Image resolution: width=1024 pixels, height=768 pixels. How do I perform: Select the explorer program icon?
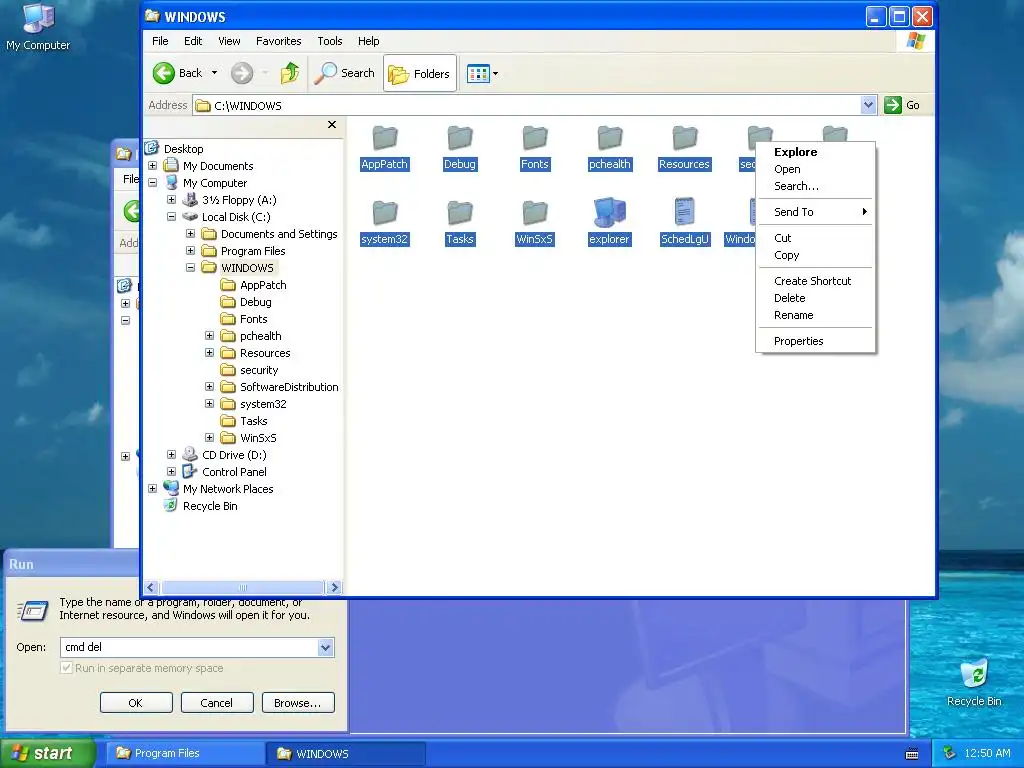pos(610,212)
